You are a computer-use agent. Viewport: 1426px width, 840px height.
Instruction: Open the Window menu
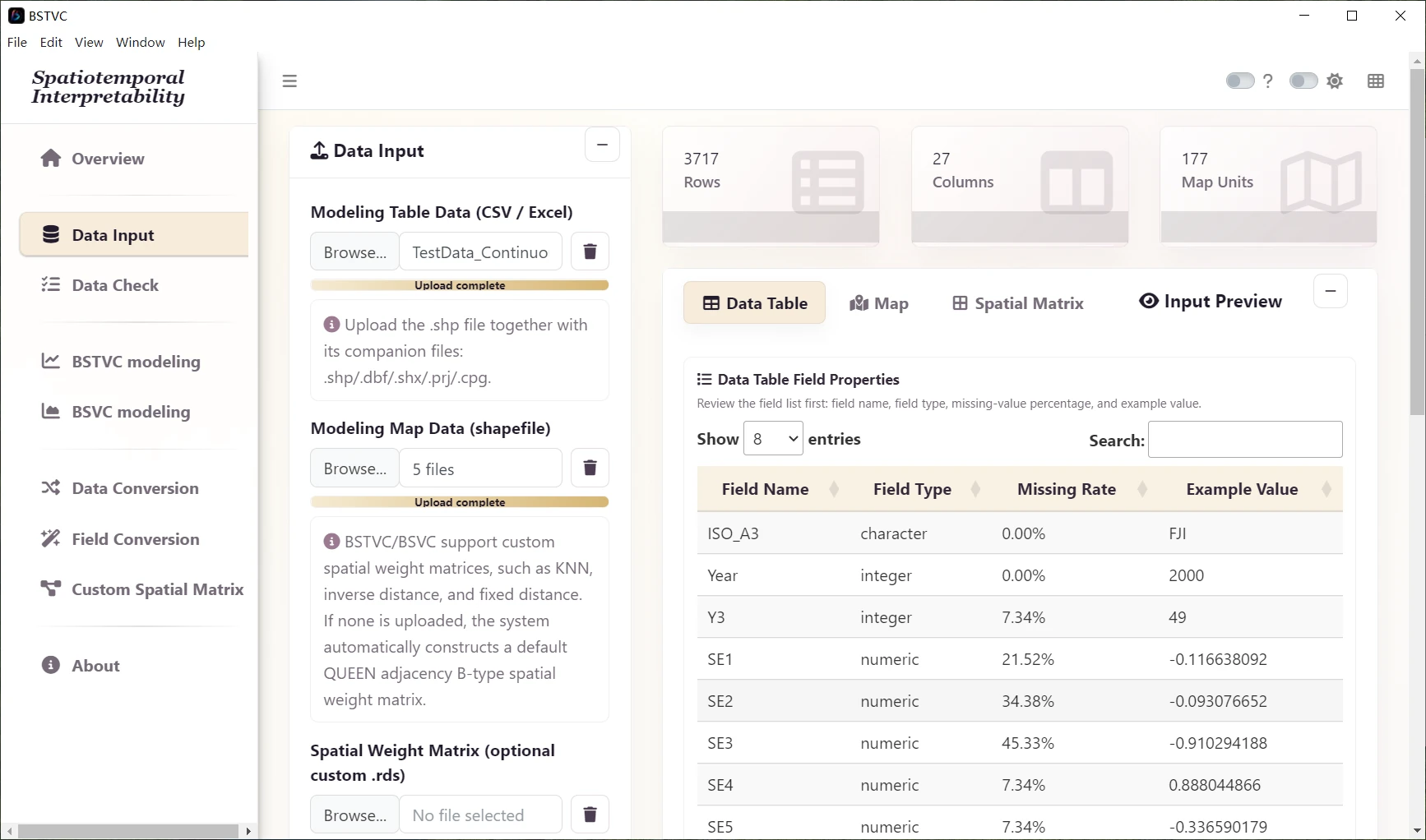(140, 43)
